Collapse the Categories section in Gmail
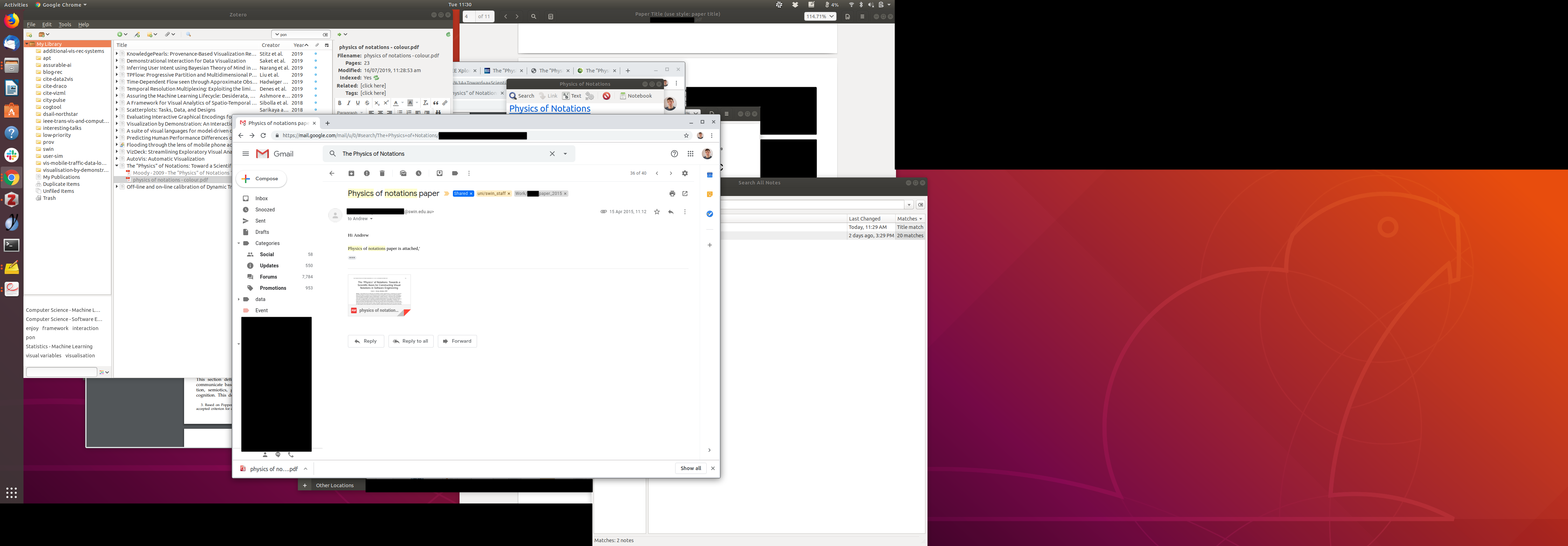1568x546 pixels. (239, 244)
